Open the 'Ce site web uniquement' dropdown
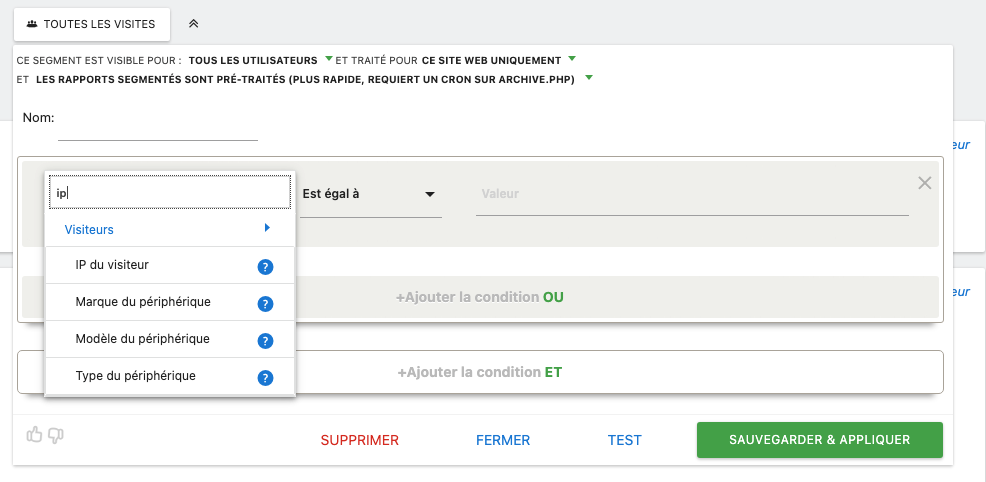Screen dimensions: 986x482 [x=497, y=60]
